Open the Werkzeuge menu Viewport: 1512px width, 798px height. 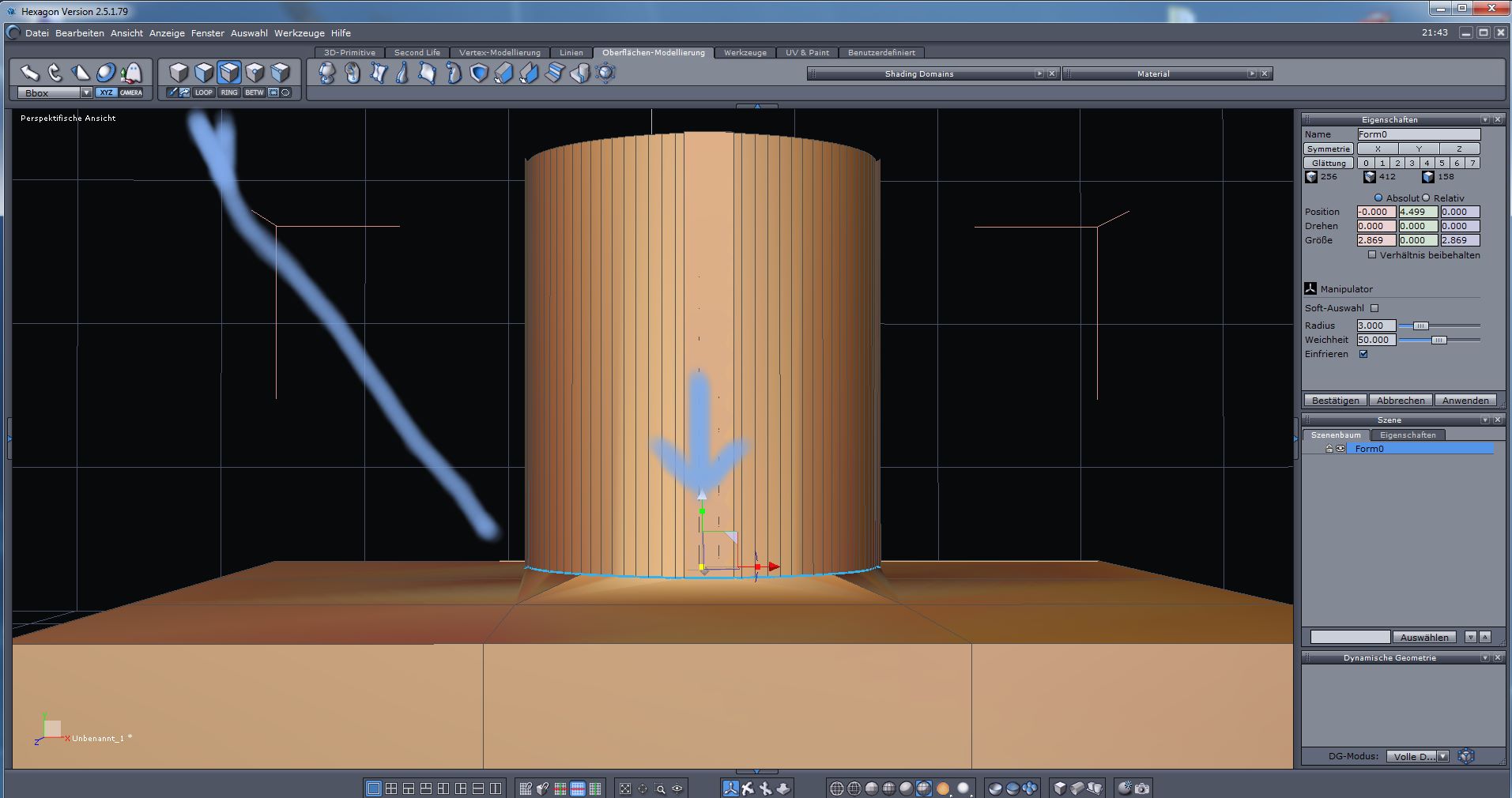click(x=299, y=33)
